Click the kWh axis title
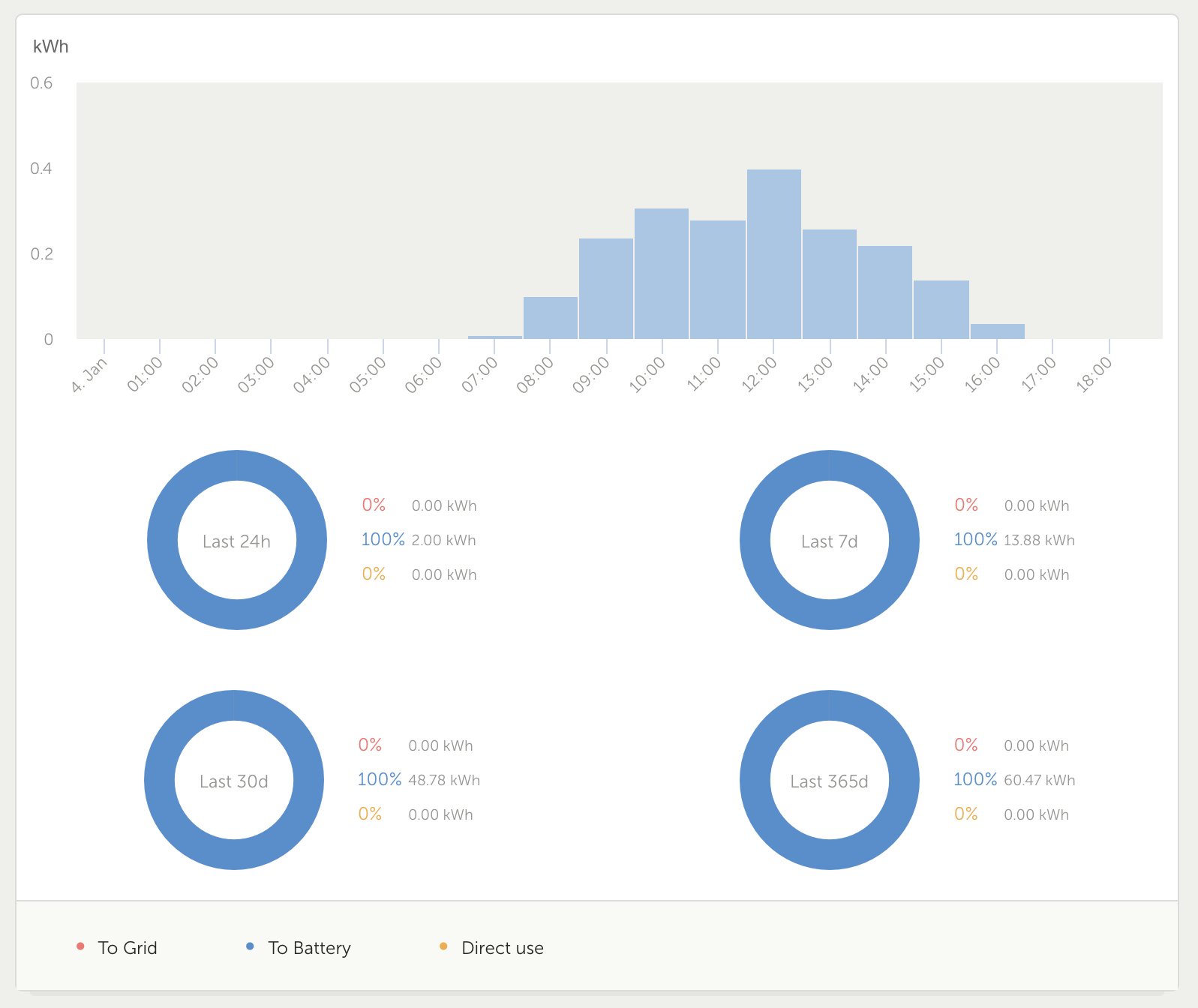The width and height of the screenshot is (1198, 1008). click(x=51, y=46)
